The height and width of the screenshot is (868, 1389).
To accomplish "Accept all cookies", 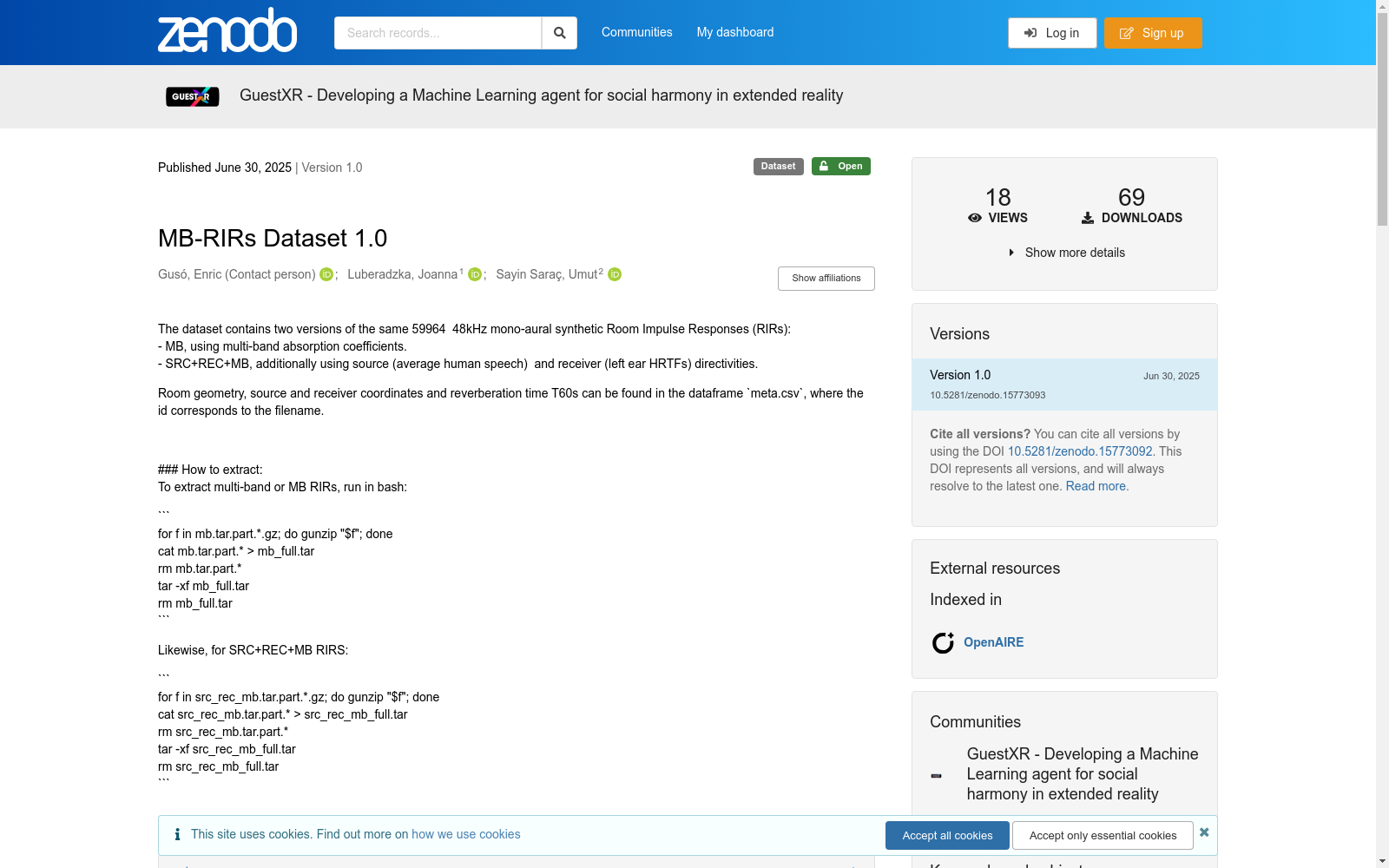I will 947,836.
